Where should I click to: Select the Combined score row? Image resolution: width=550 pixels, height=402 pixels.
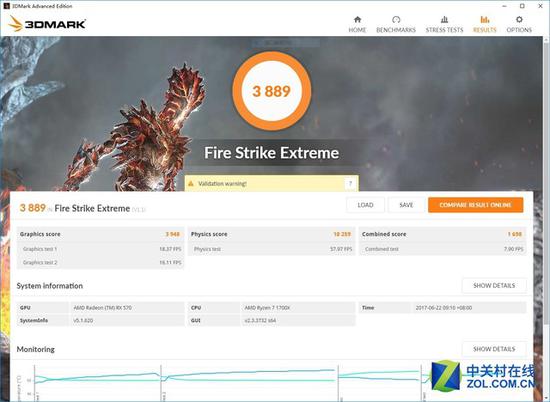point(443,234)
